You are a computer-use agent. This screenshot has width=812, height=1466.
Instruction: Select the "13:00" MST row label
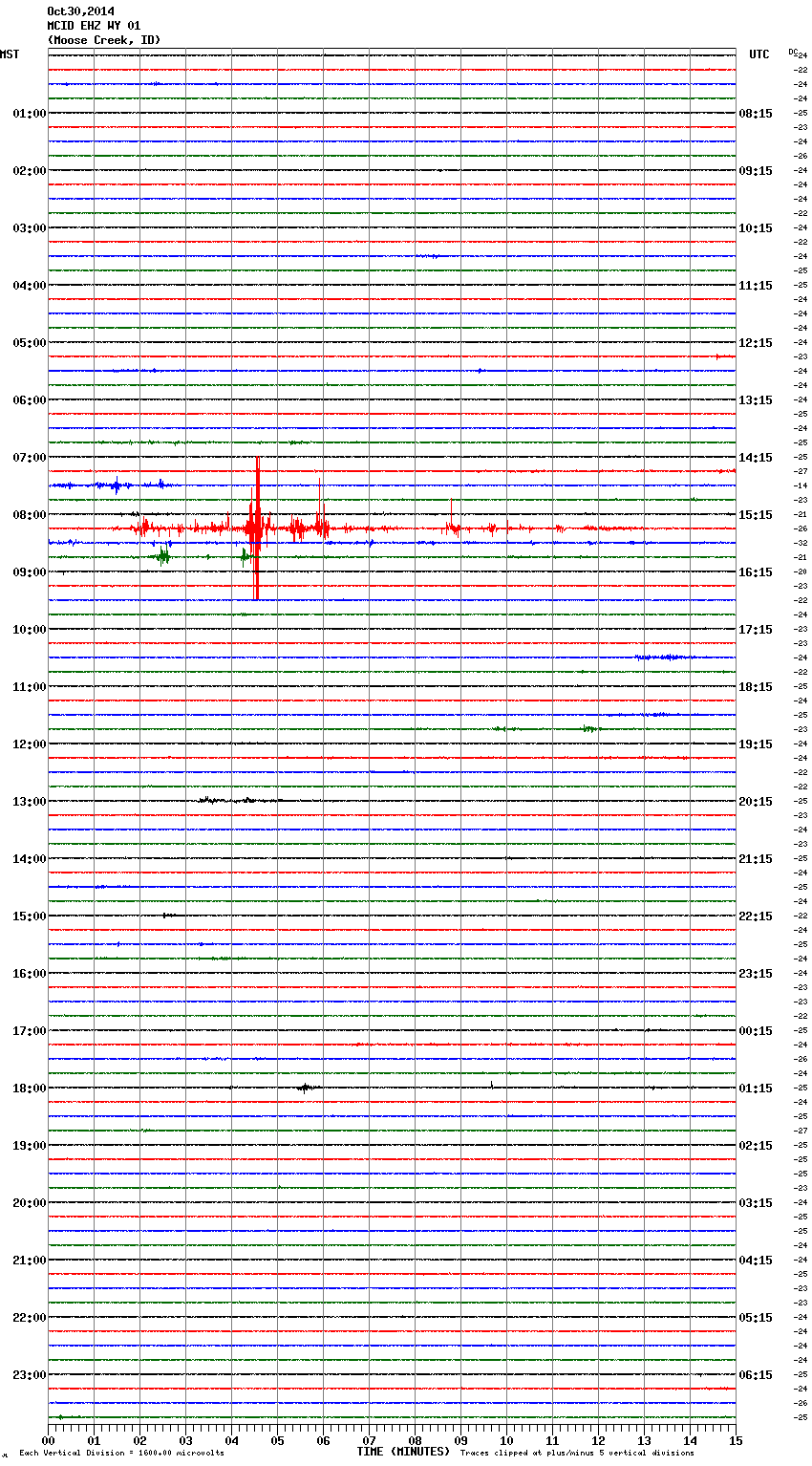30,802
